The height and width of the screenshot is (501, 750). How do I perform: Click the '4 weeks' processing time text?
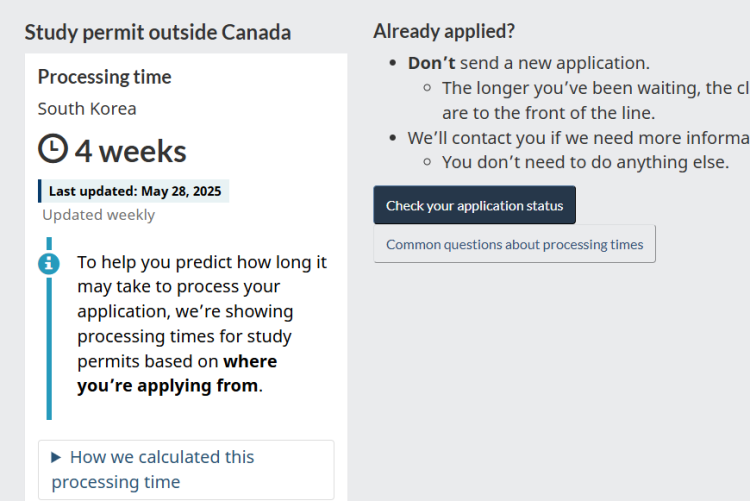(x=130, y=151)
